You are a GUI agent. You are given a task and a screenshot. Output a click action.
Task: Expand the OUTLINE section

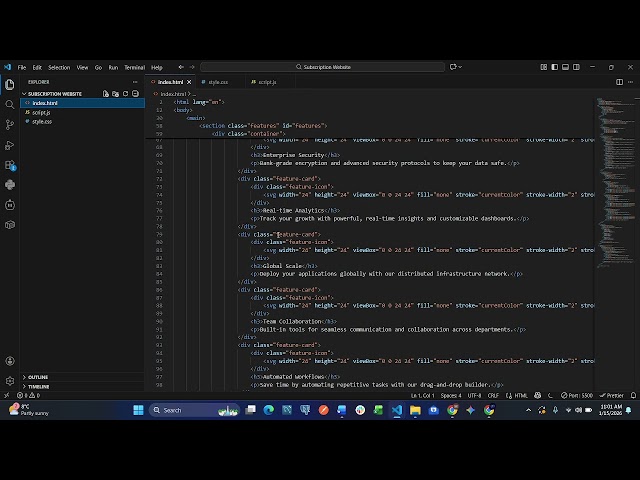38,377
